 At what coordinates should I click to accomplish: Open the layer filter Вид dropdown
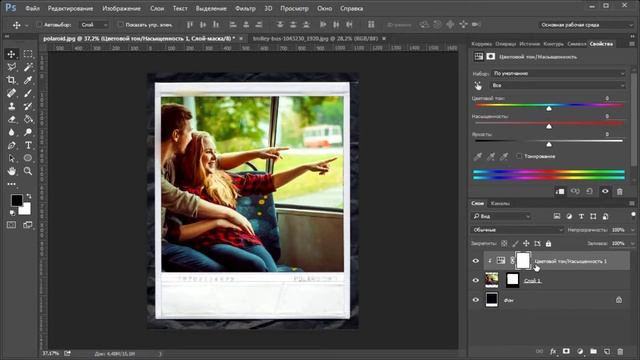point(502,216)
